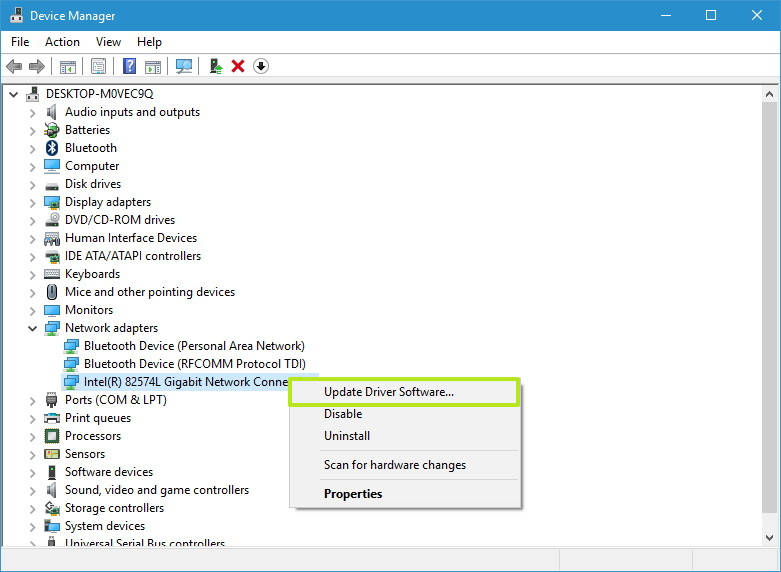Collapse the DESKTOP-M0VEC9Q root node
This screenshot has width=781, height=572.
click(x=13, y=94)
